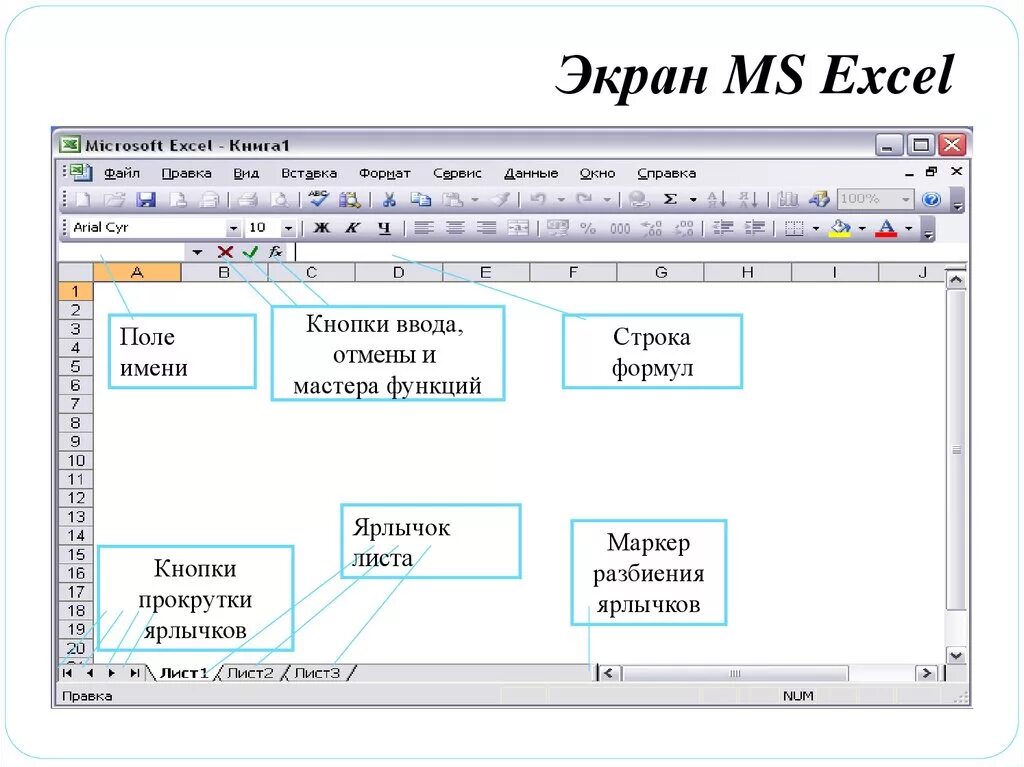Open the function wizard fx button
The width and height of the screenshot is (1024, 767).
[276, 252]
